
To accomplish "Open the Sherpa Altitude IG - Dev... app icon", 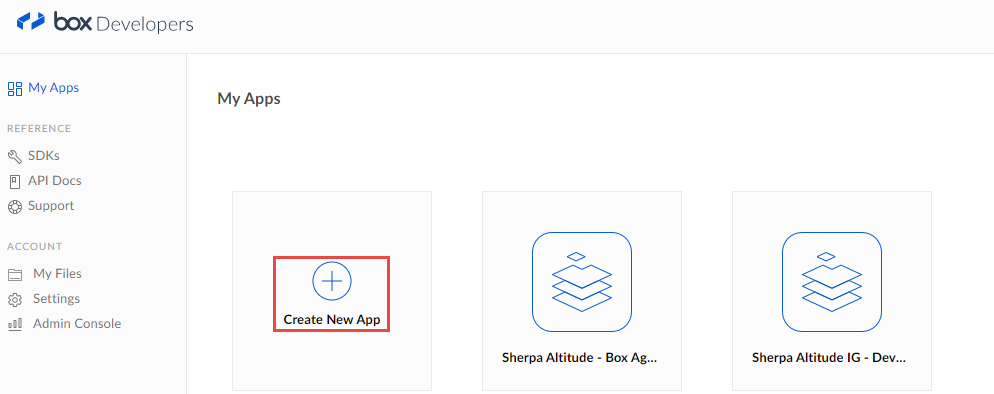I will 832,282.
